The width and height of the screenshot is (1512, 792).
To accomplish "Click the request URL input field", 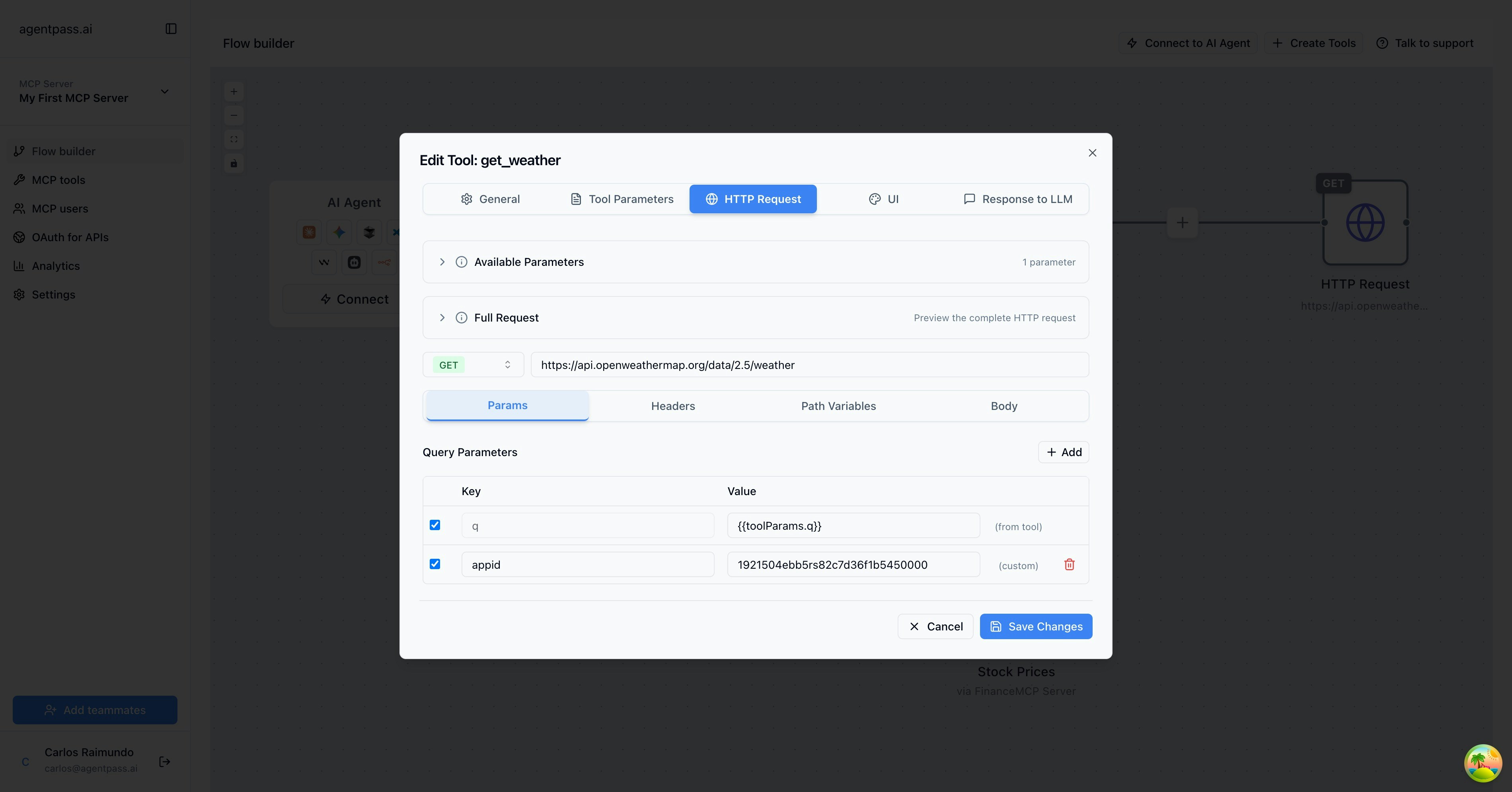I will click(x=809, y=365).
